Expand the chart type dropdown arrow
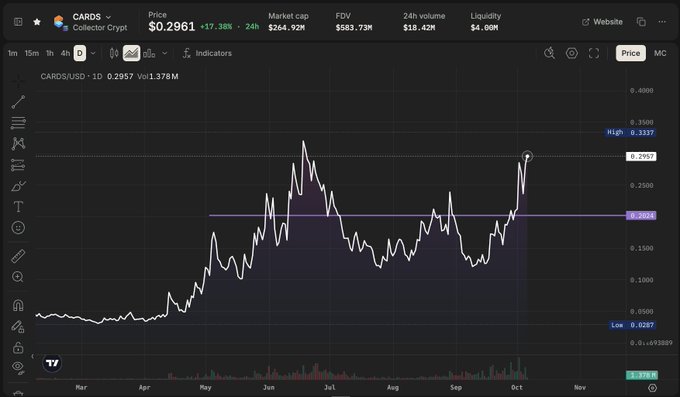Image resolution: width=680 pixels, height=397 pixels. (164, 53)
